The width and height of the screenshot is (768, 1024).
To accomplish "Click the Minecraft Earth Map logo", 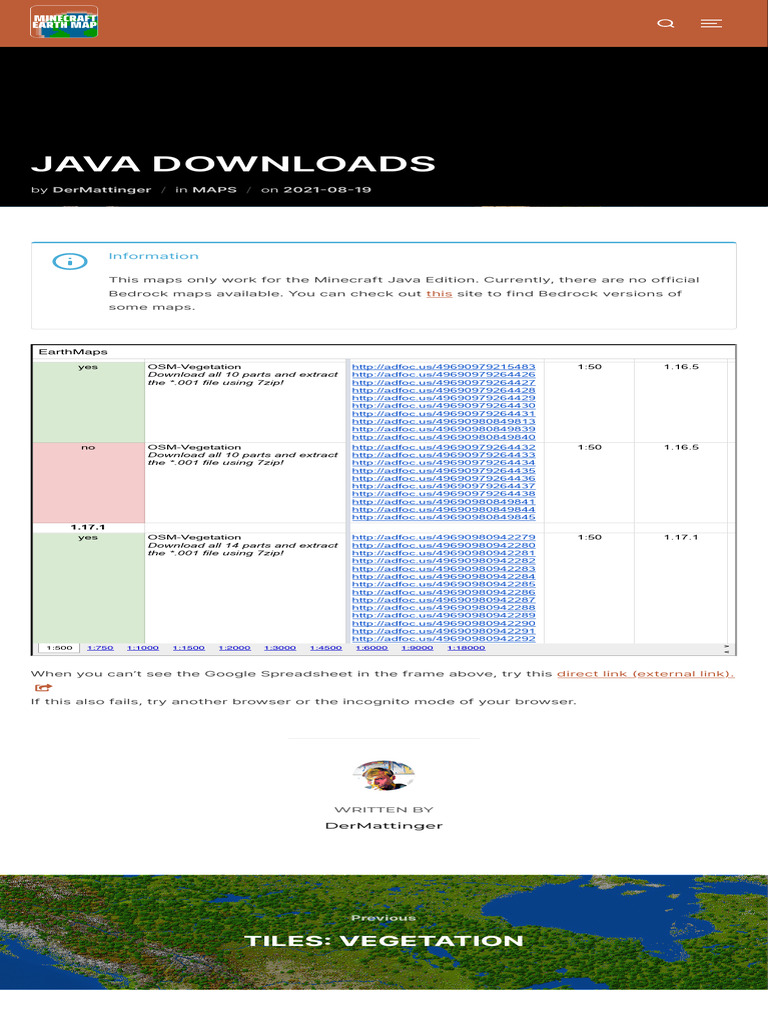I will [64, 22].
